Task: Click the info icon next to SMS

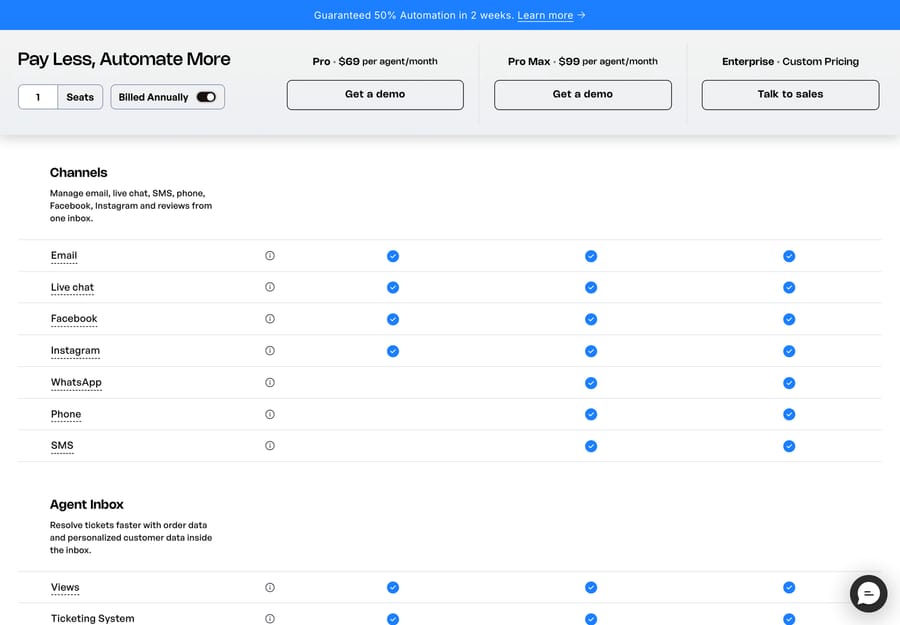Action: point(270,445)
